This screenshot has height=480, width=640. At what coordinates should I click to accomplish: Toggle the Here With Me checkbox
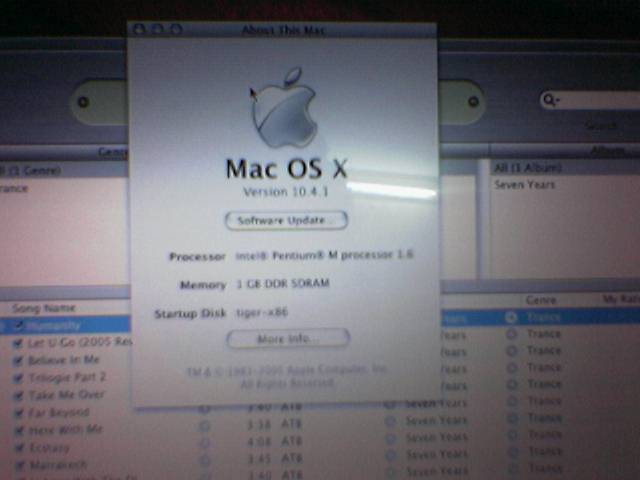[x=18, y=431]
